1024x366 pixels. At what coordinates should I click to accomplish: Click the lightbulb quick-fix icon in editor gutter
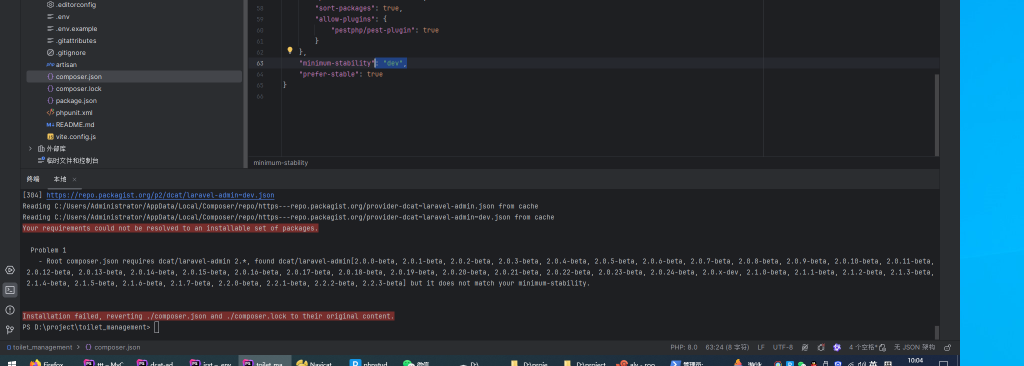(290, 50)
